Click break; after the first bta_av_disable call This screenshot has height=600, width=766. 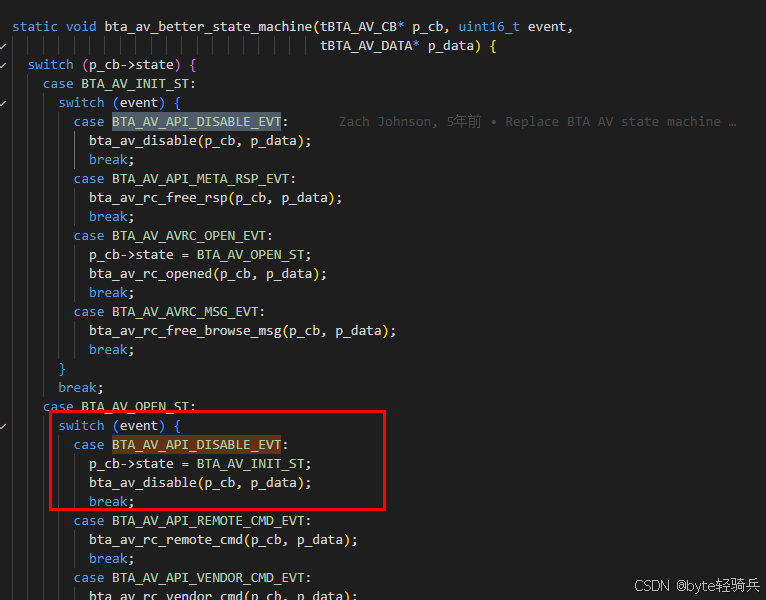pos(111,160)
